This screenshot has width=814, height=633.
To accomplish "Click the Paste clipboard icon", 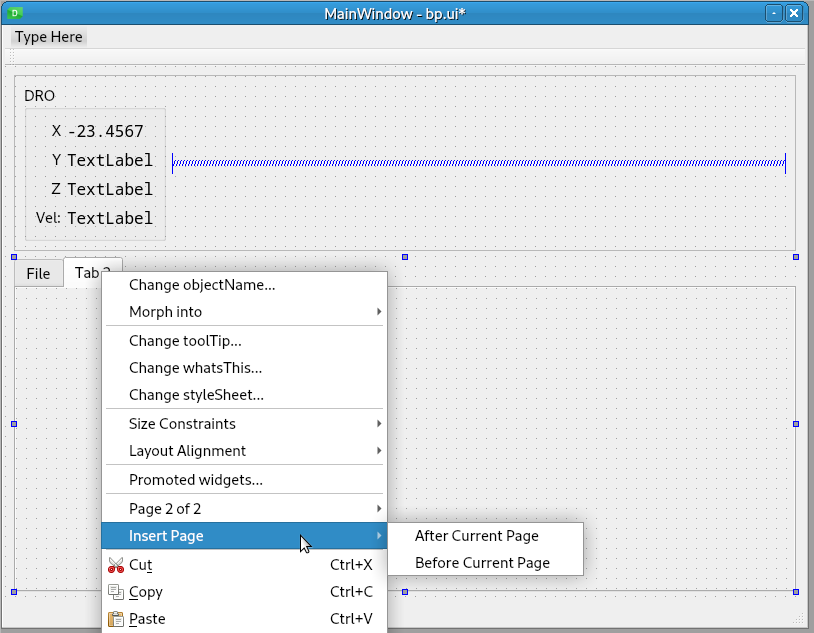I will pos(116,619).
